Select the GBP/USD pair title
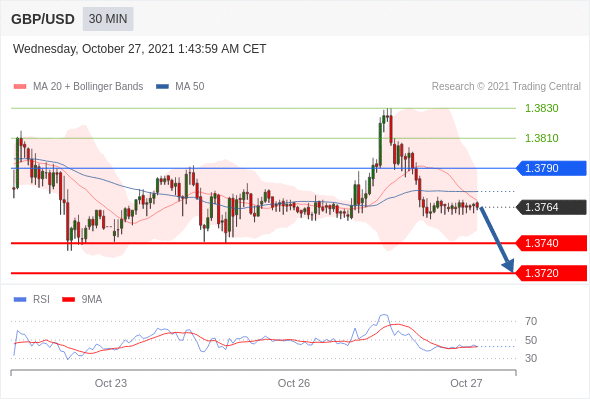The height and width of the screenshot is (400, 590). [x=43, y=19]
